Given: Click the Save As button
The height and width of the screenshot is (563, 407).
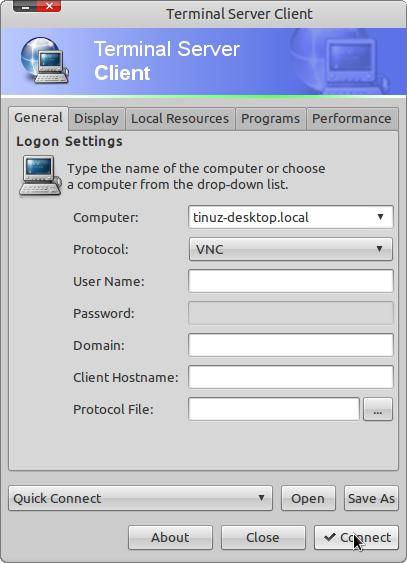Looking at the screenshot, I should (x=371, y=498).
